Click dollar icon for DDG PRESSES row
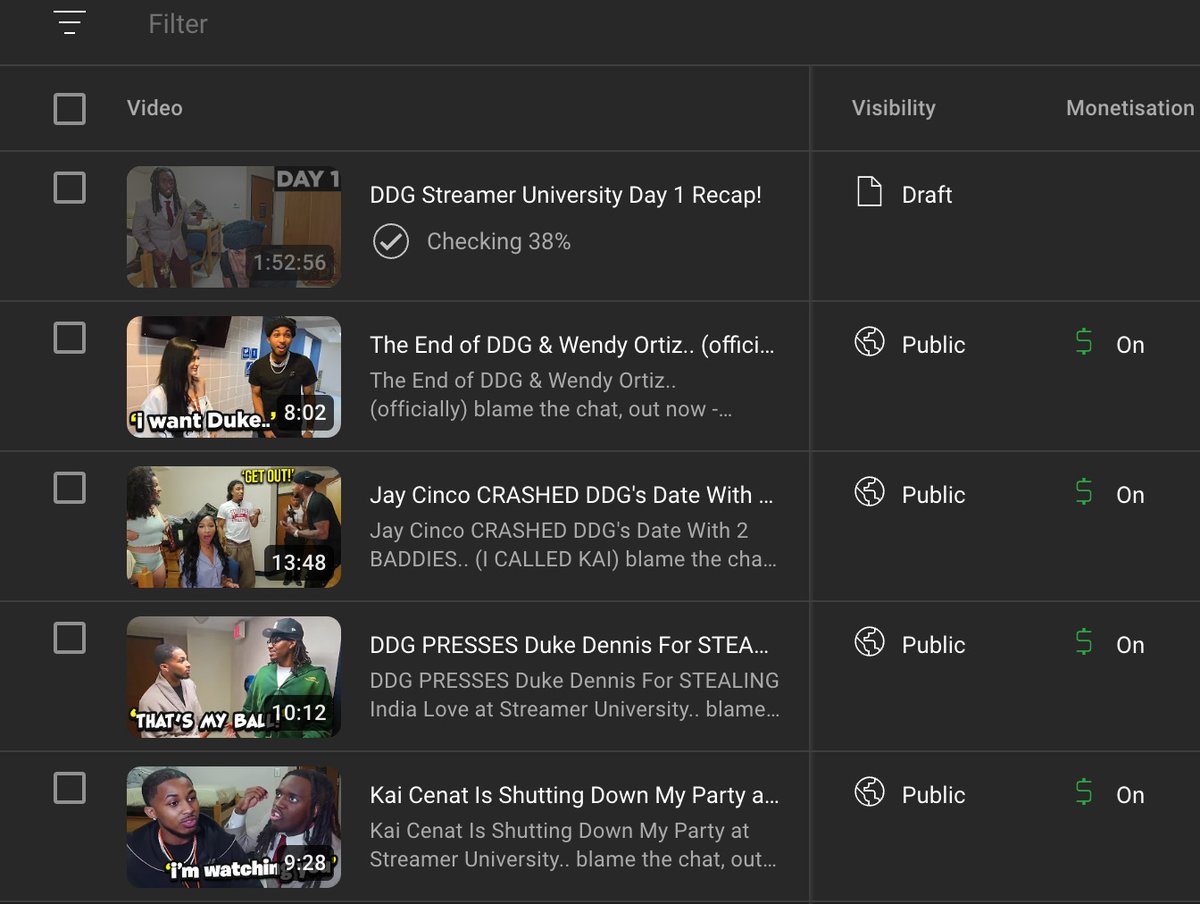The image size is (1200, 904). click(1084, 643)
